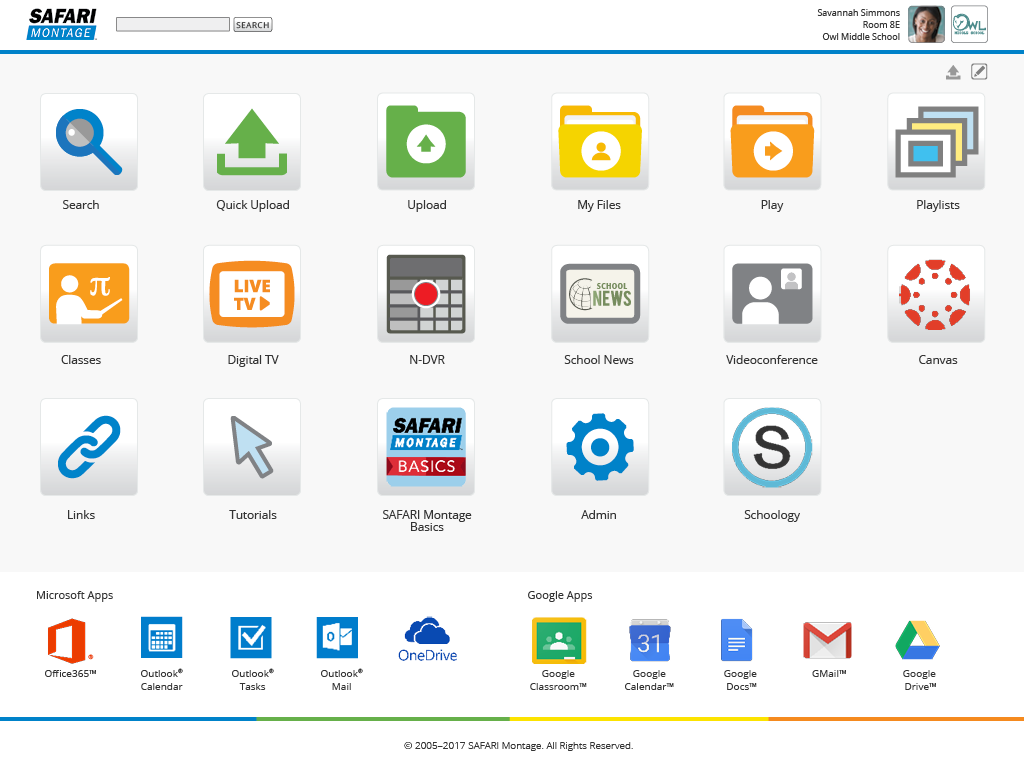Open OneDrive cloud app
This screenshot has height=768, width=1024.
click(x=427, y=639)
